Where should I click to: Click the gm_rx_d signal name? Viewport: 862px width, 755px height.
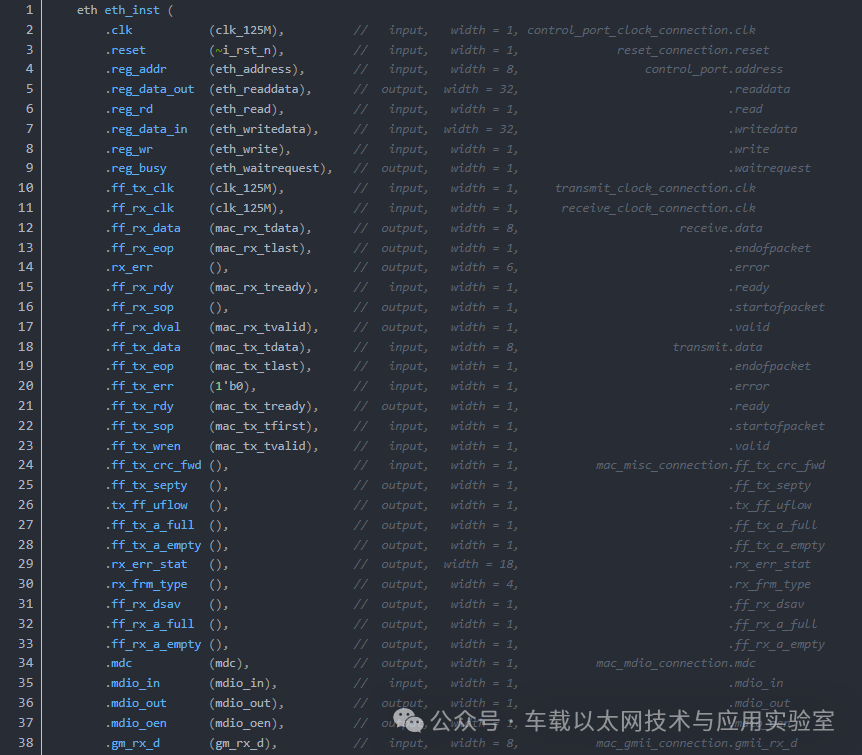coord(240,743)
